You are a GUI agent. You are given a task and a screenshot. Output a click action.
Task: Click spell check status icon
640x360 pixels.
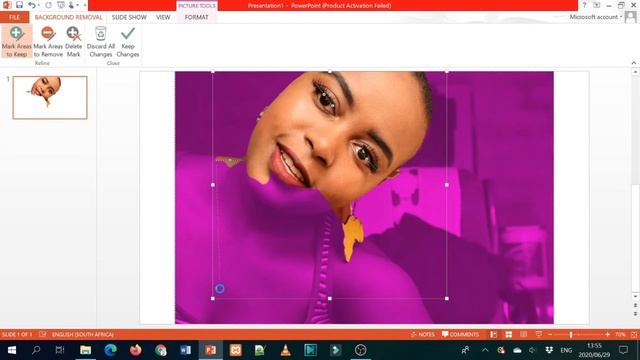[x=42, y=334]
